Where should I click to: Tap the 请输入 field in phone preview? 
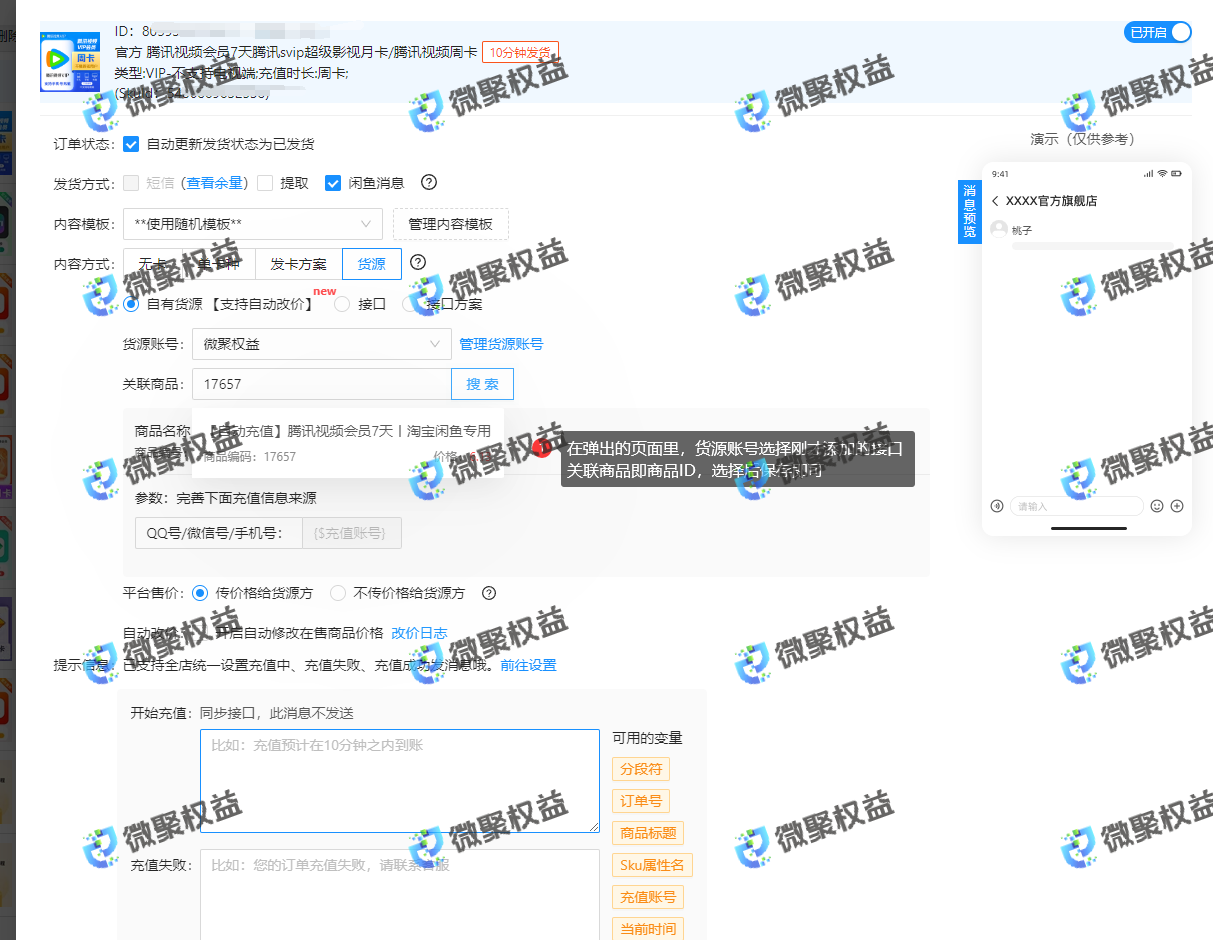point(1076,506)
